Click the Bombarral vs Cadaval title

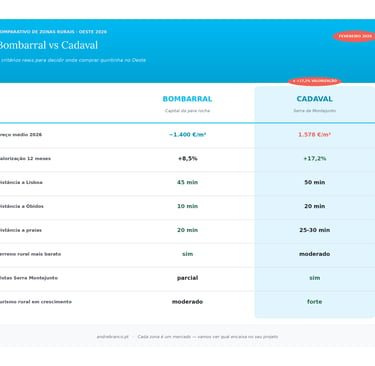point(48,45)
